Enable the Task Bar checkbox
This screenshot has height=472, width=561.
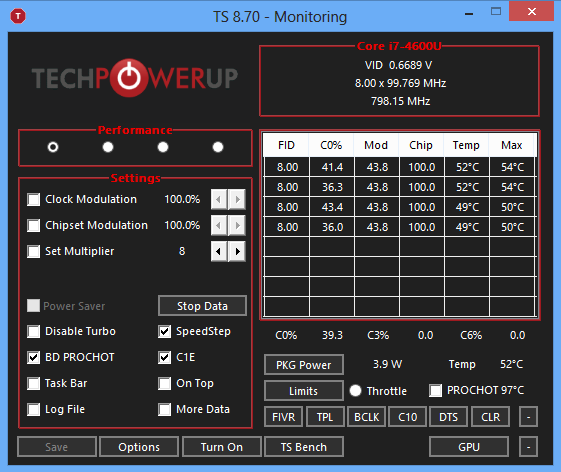(x=34, y=383)
